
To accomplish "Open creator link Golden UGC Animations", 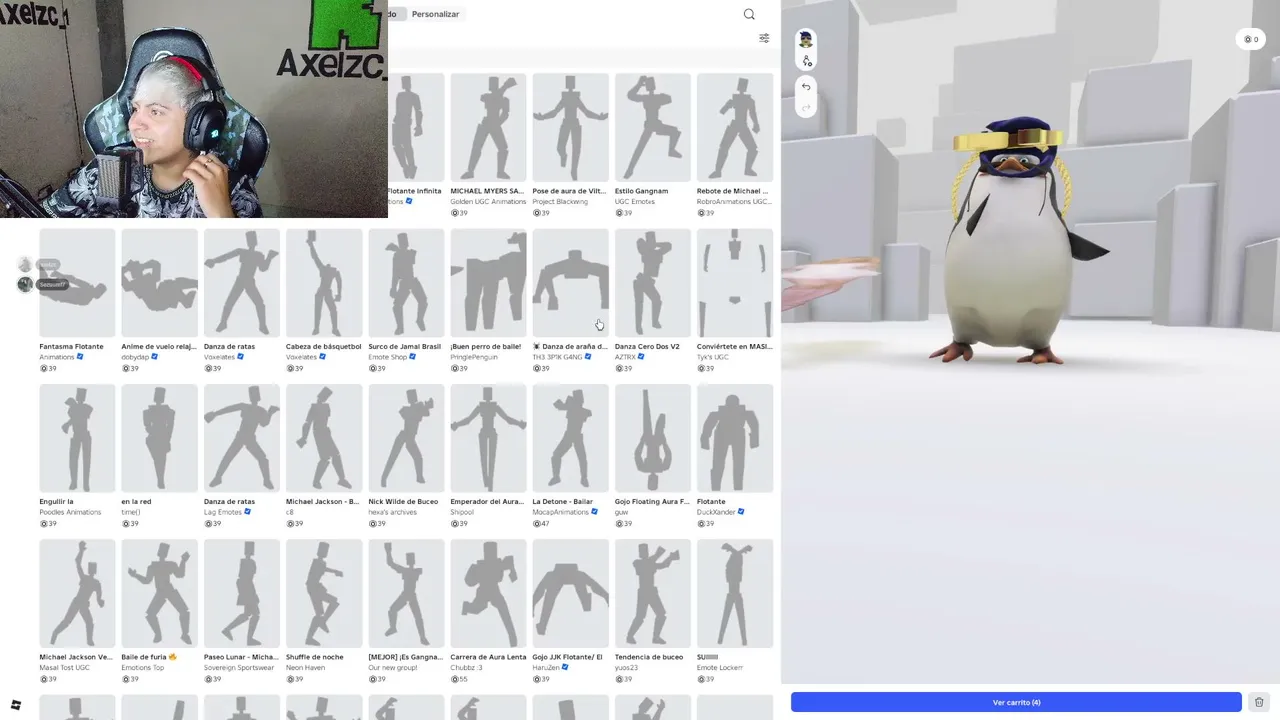I will pos(488,202).
